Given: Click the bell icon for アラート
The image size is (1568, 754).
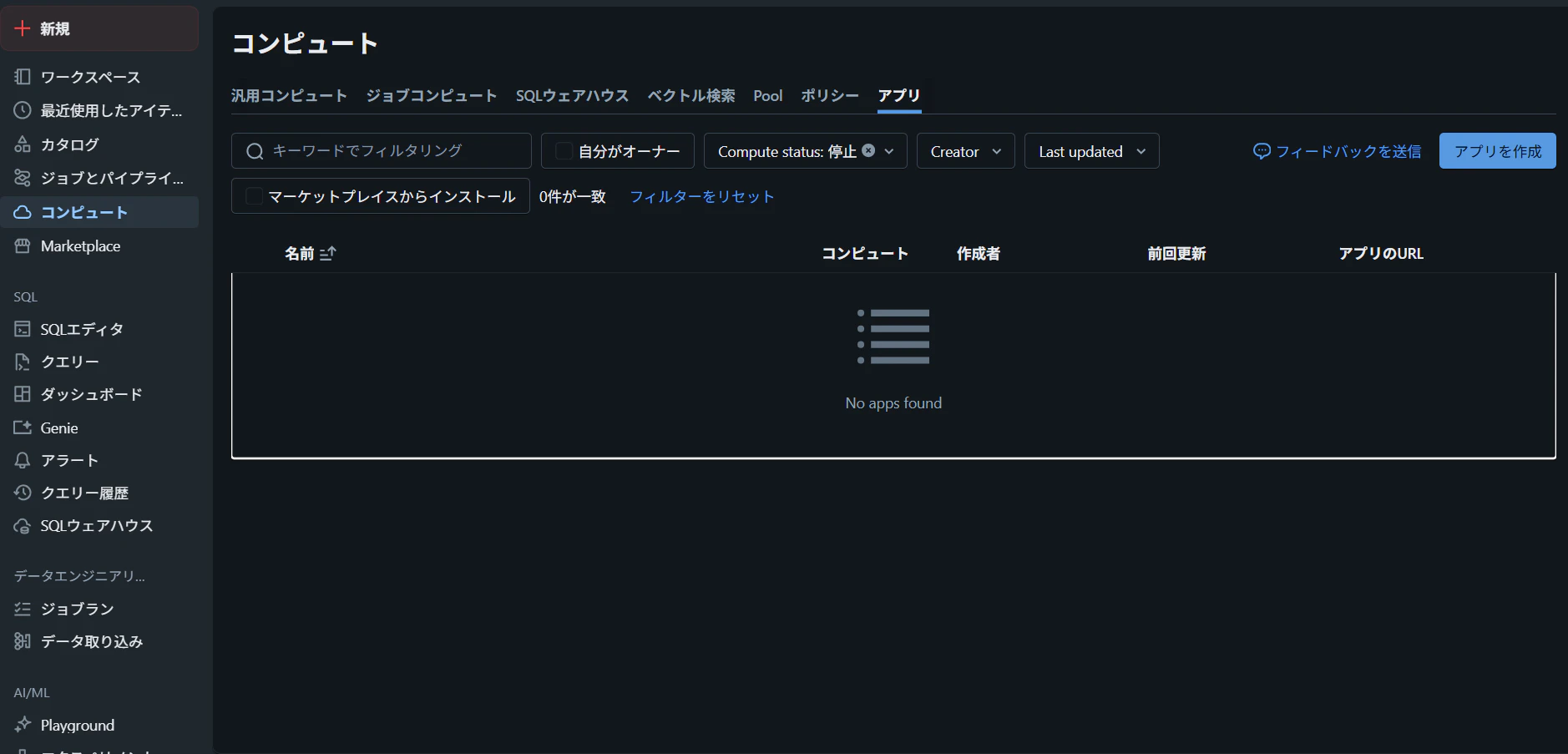Looking at the screenshot, I should point(23,460).
